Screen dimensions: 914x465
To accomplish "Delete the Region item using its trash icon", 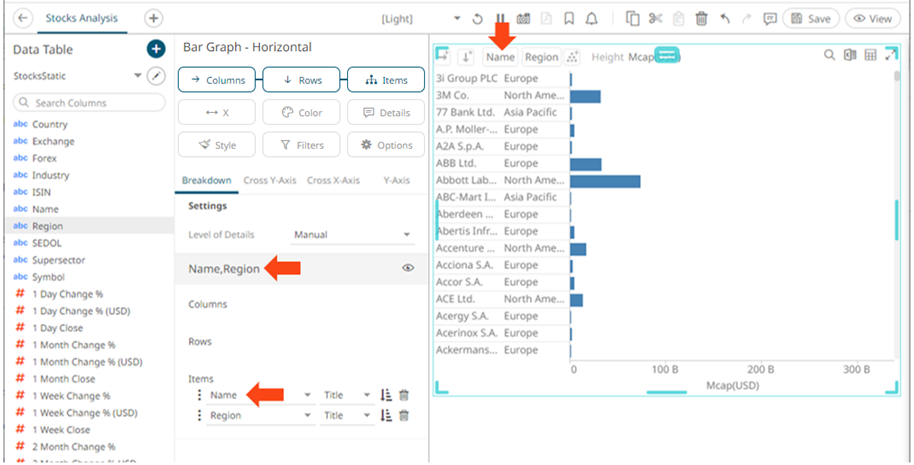I will (x=404, y=416).
